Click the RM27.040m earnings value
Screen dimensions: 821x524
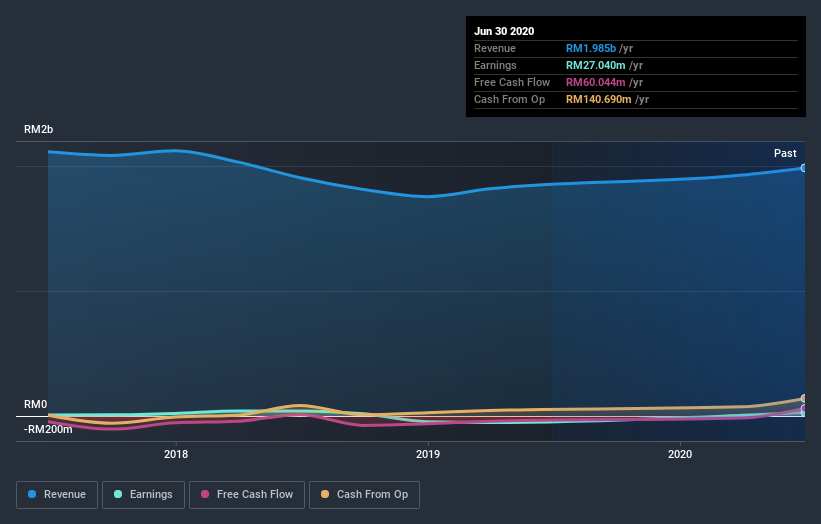pos(595,65)
